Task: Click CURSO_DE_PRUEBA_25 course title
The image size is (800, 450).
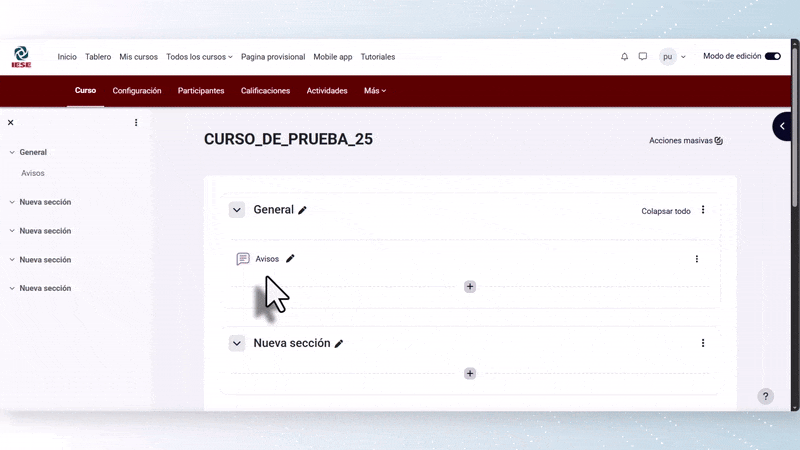Action: pos(288,139)
